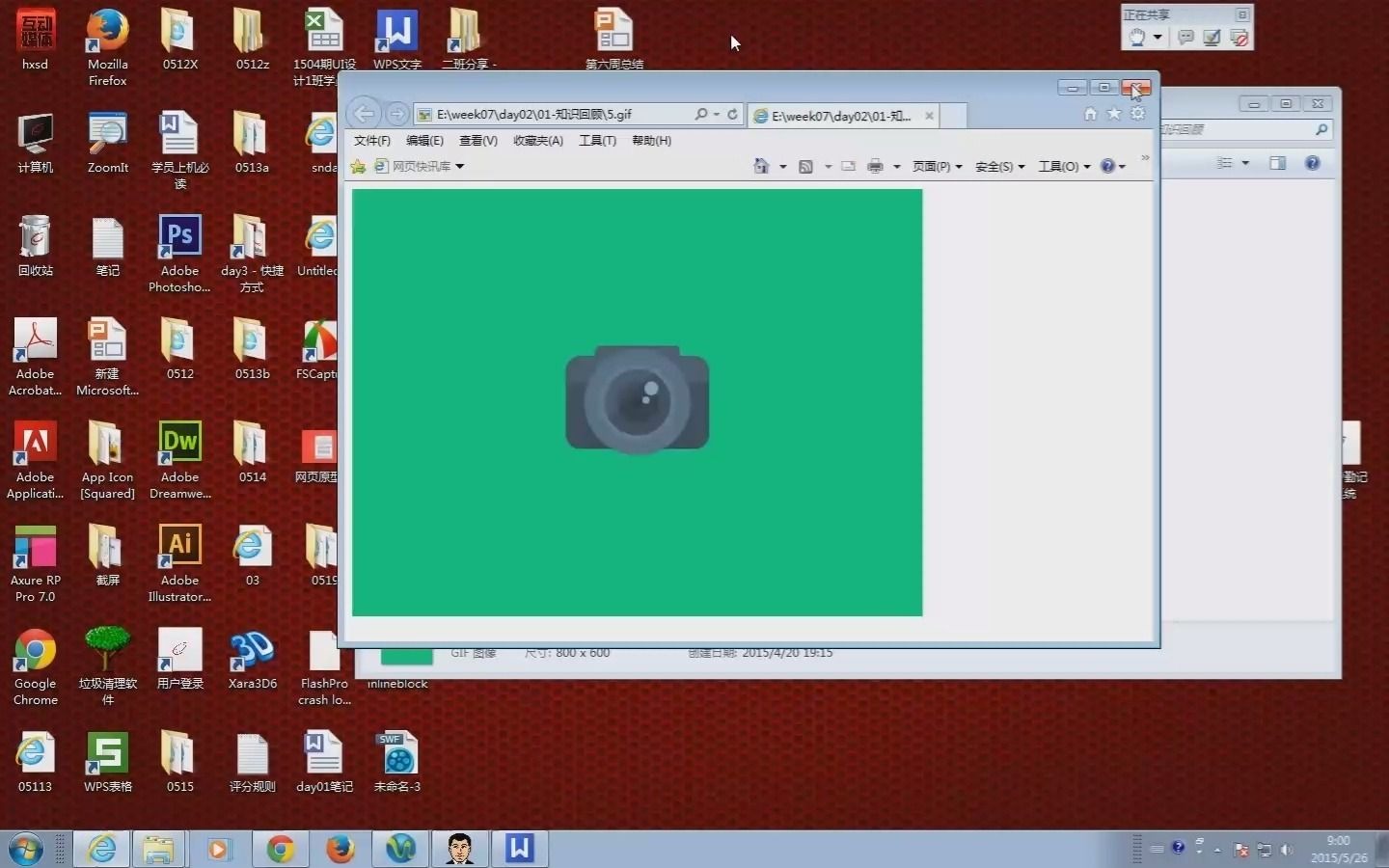Click the command bar Home icon

pos(761,166)
